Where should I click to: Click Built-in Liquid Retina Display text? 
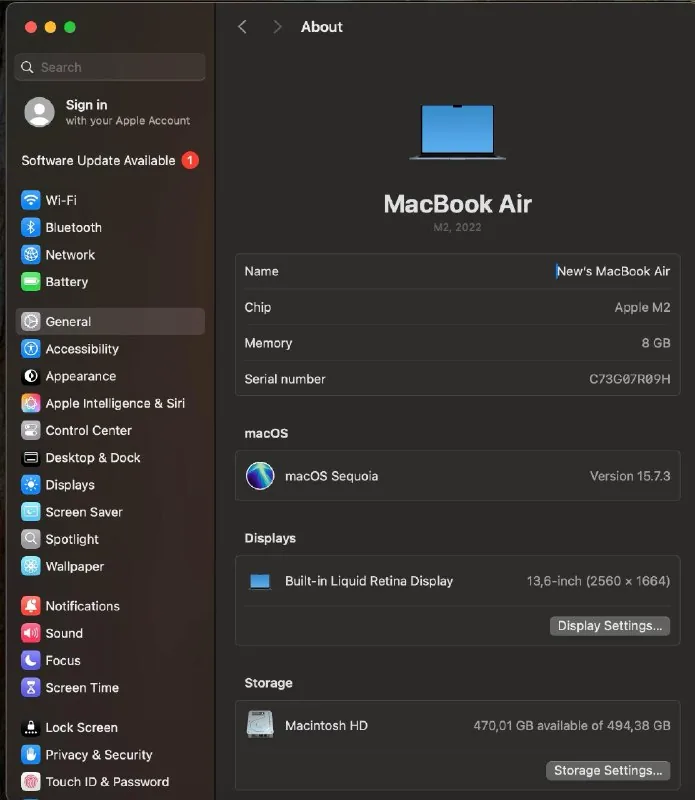(x=369, y=581)
